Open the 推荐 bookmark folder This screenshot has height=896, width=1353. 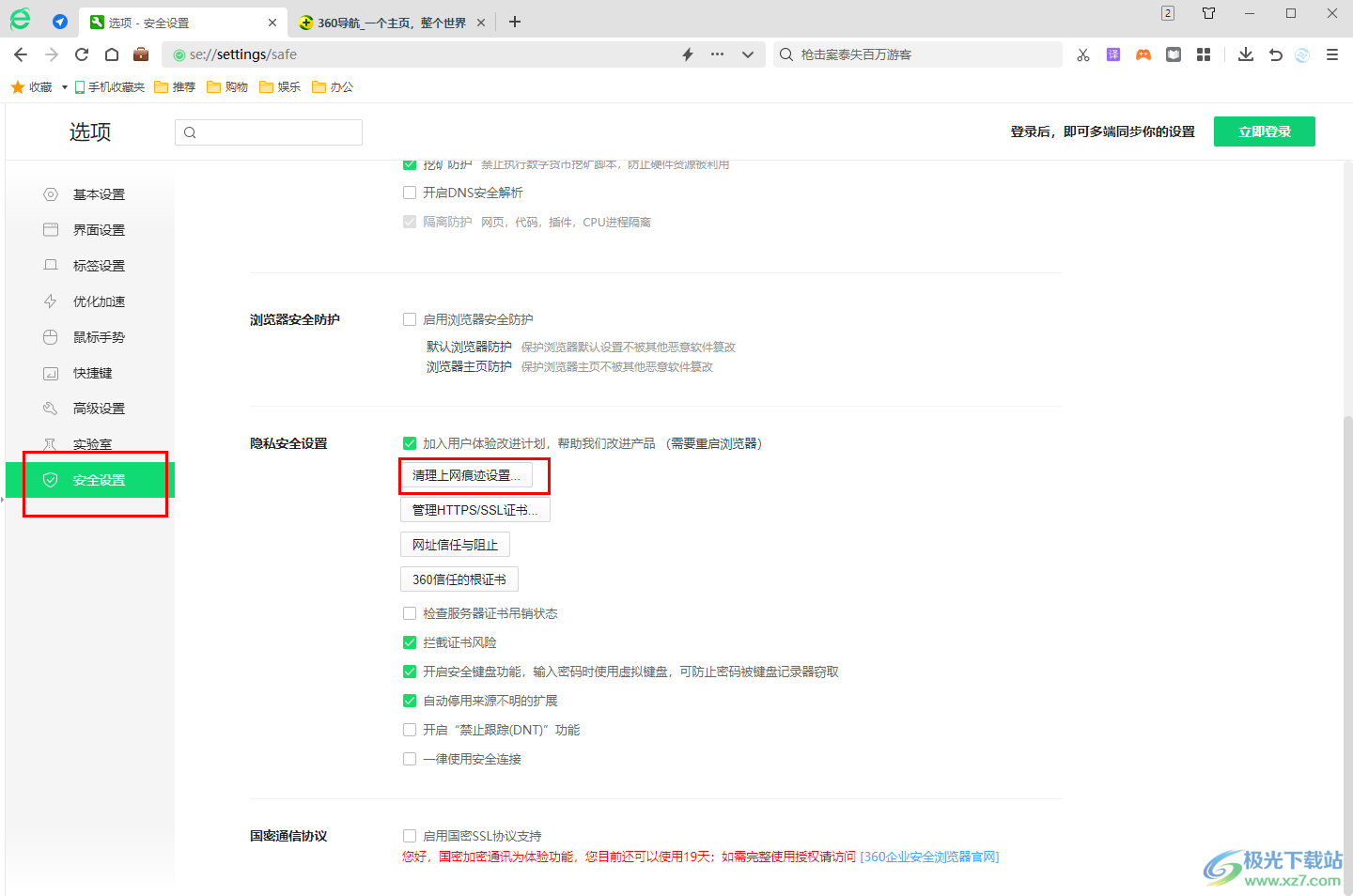tap(175, 86)
